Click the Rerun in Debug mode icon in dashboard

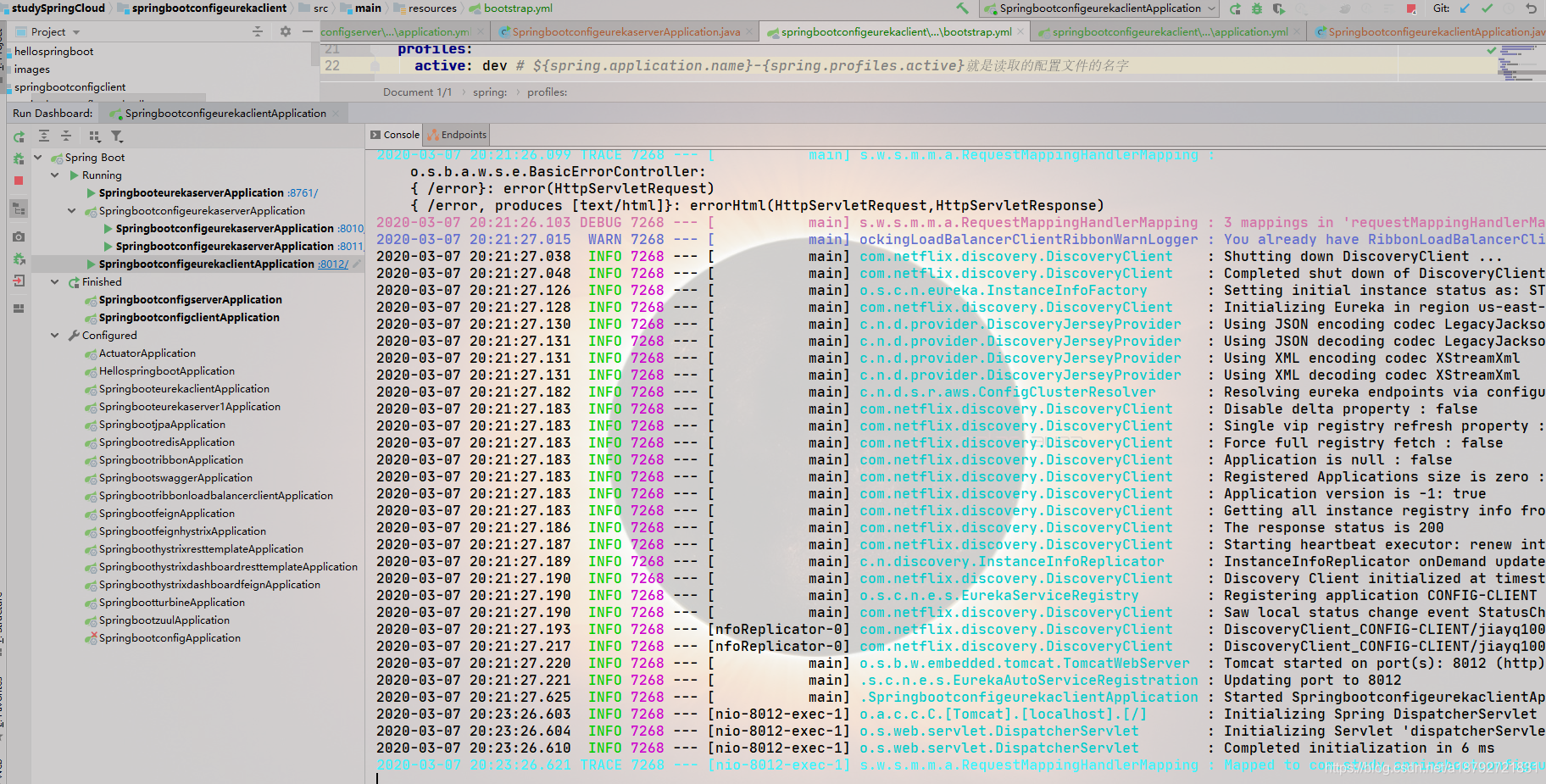[19, 158]
